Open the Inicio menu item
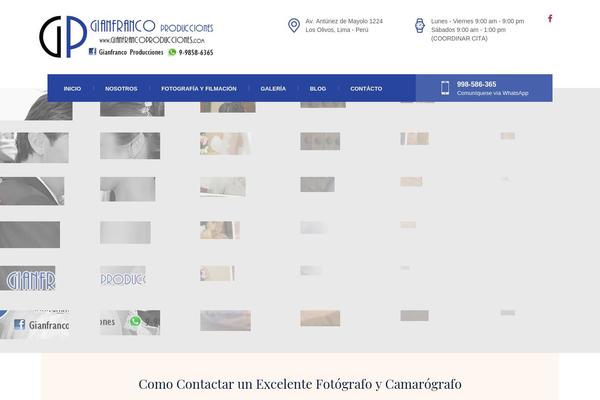This screenshot has height=400, width=600. click(72, 88)
